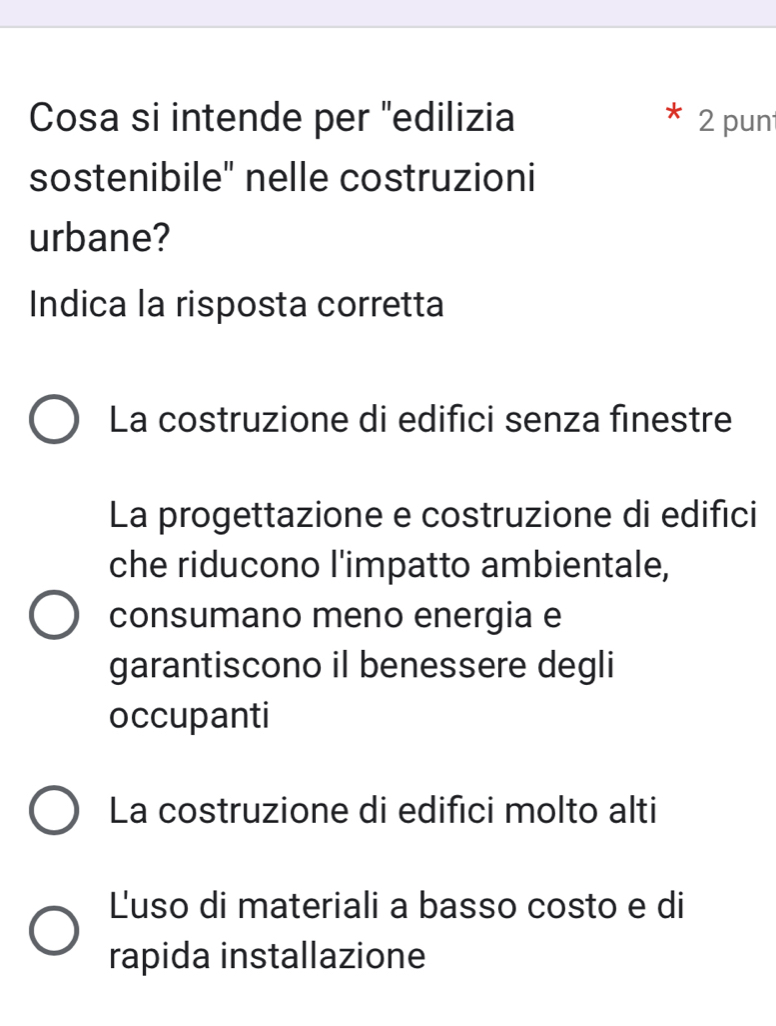Click the 'La costruzione di edifici senza finestre' label
The image size is (776, 1026).
click(x=421, y=419)
